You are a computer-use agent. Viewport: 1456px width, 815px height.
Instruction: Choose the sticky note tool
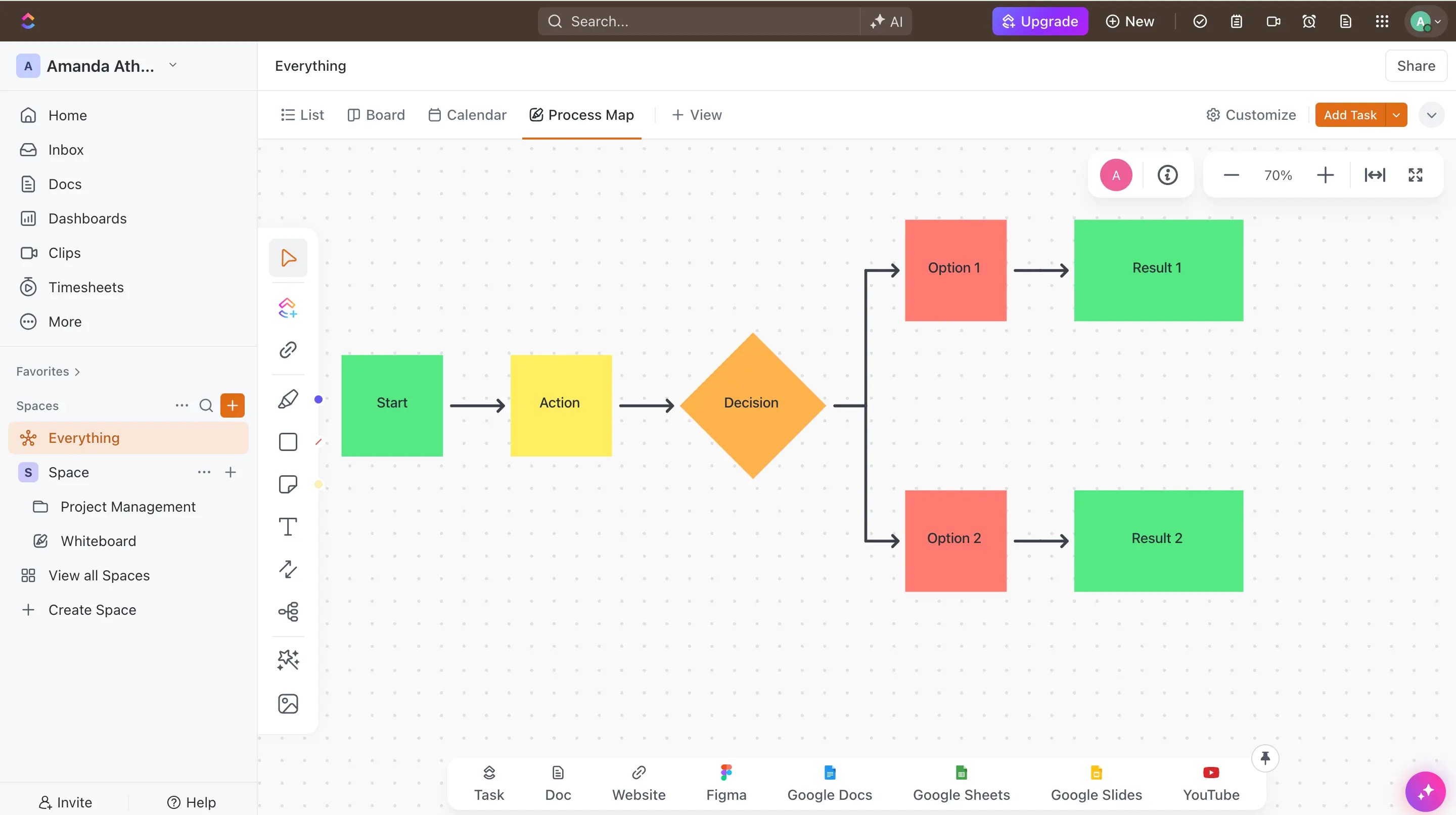pos(288,484)
